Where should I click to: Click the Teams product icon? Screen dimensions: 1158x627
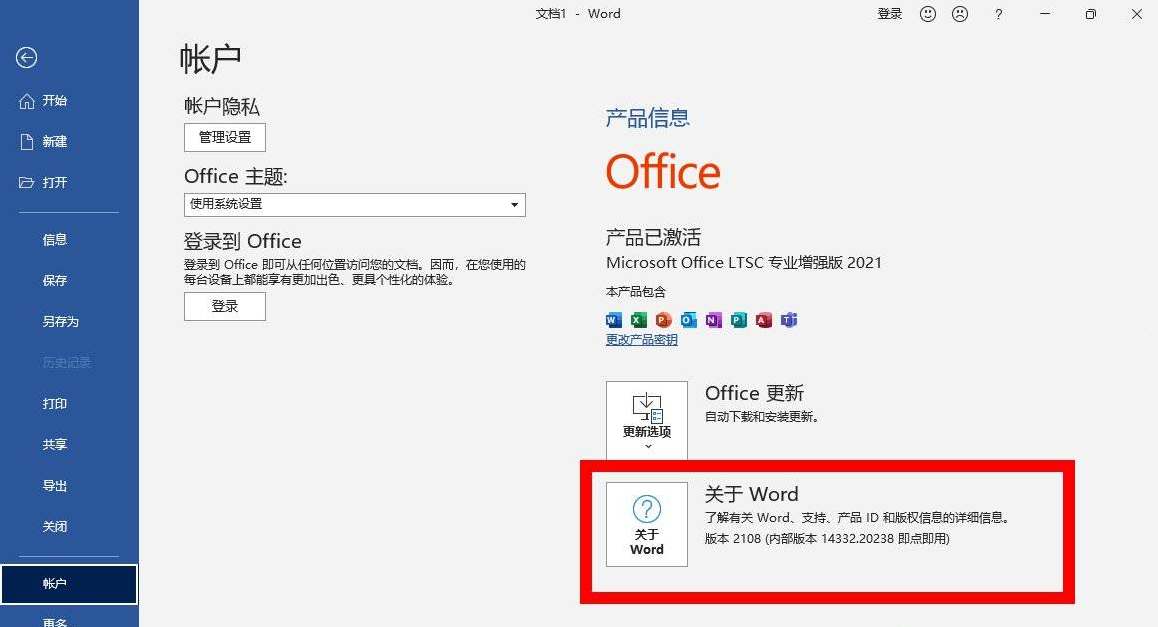click(x=789, y=320)
